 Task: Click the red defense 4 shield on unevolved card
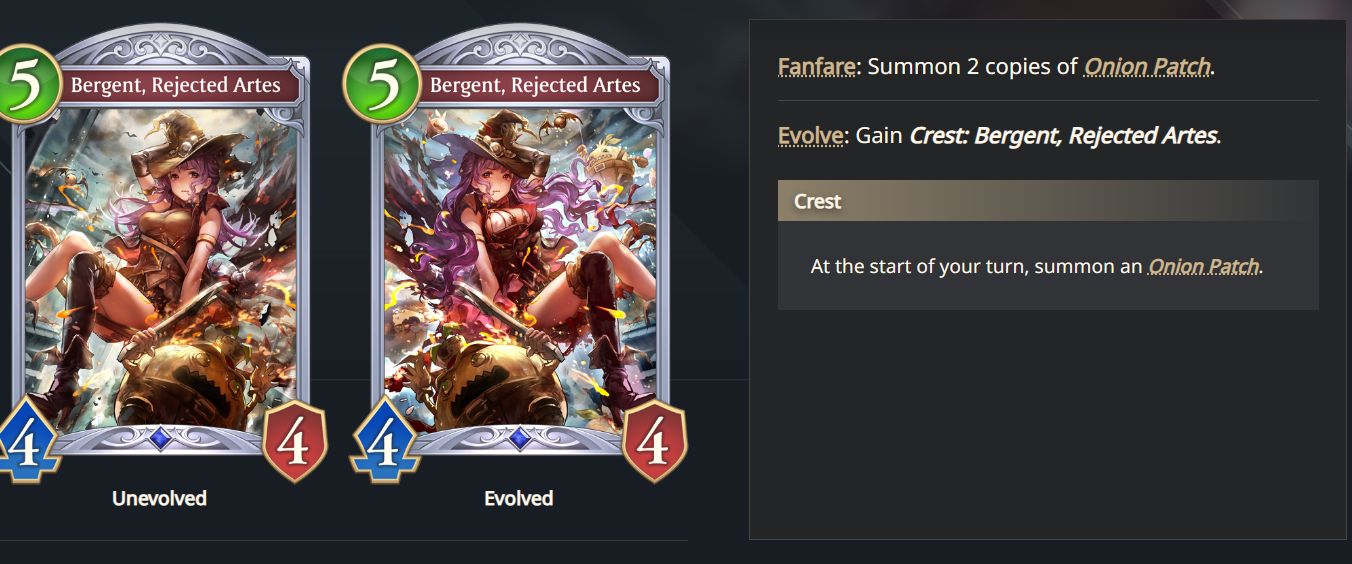(294, 444)
